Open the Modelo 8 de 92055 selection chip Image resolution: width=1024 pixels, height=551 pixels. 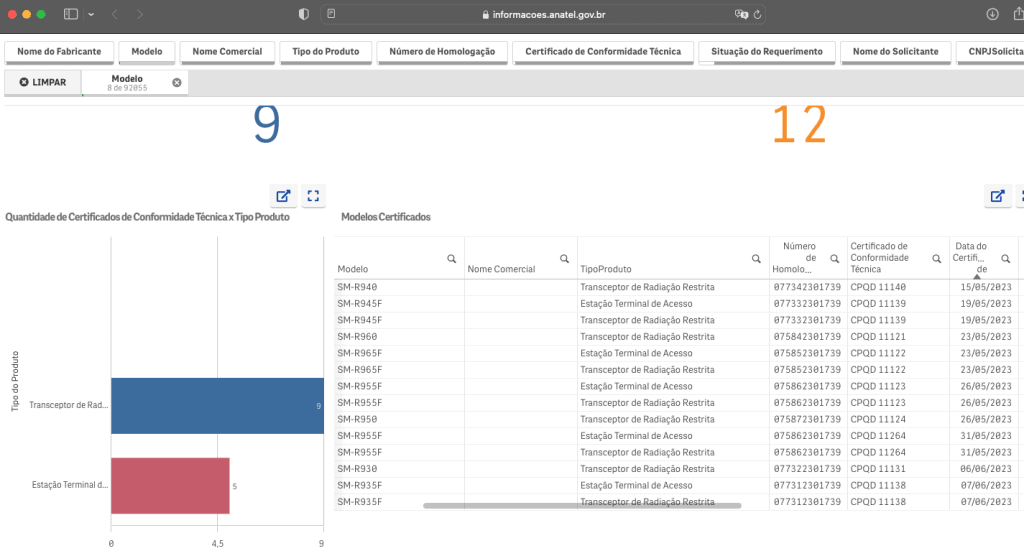point(127,82)
